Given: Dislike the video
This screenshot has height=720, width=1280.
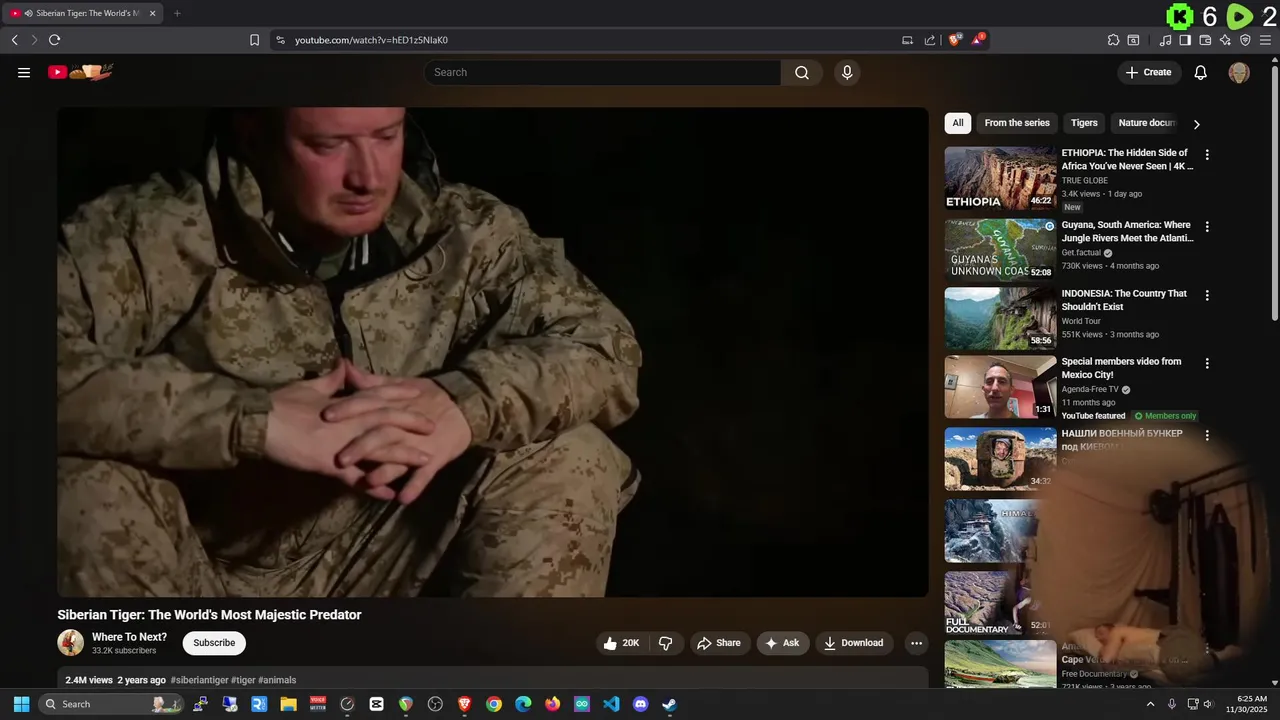Looking at the screenshot, I should click(x=665, y=643).
